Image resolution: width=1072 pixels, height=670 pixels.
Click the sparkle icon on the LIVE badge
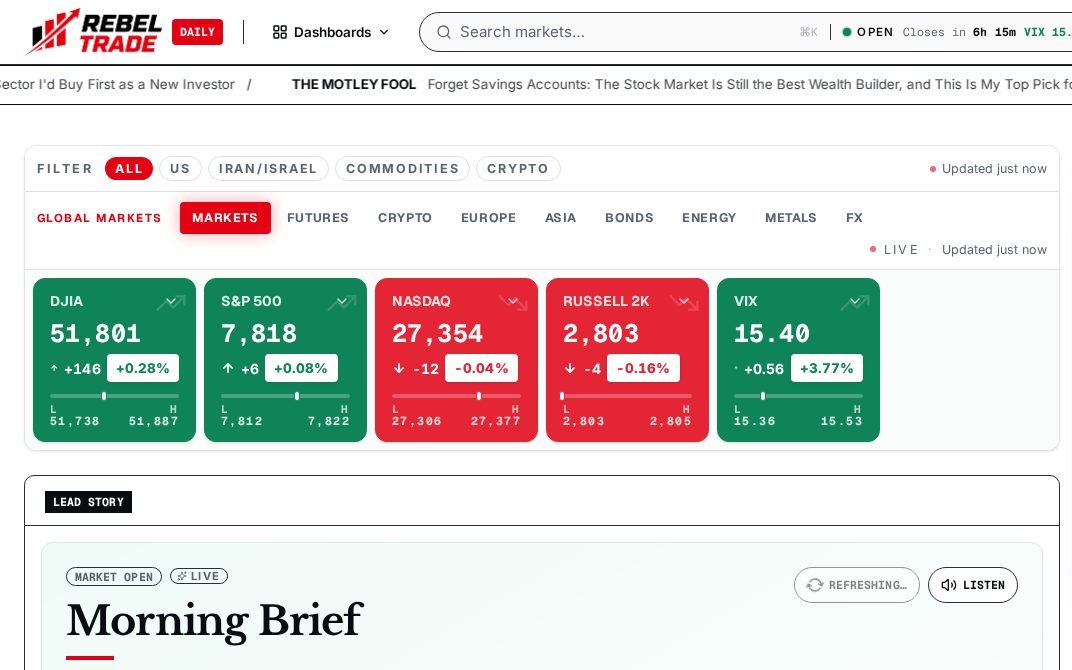tap(182, 576)
